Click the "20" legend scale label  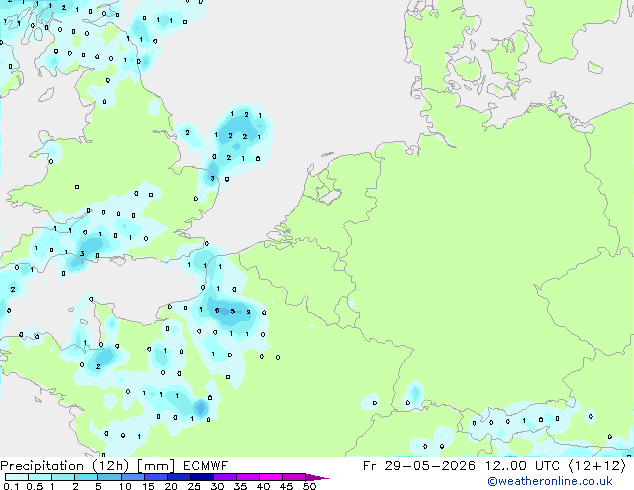point(171,486)
